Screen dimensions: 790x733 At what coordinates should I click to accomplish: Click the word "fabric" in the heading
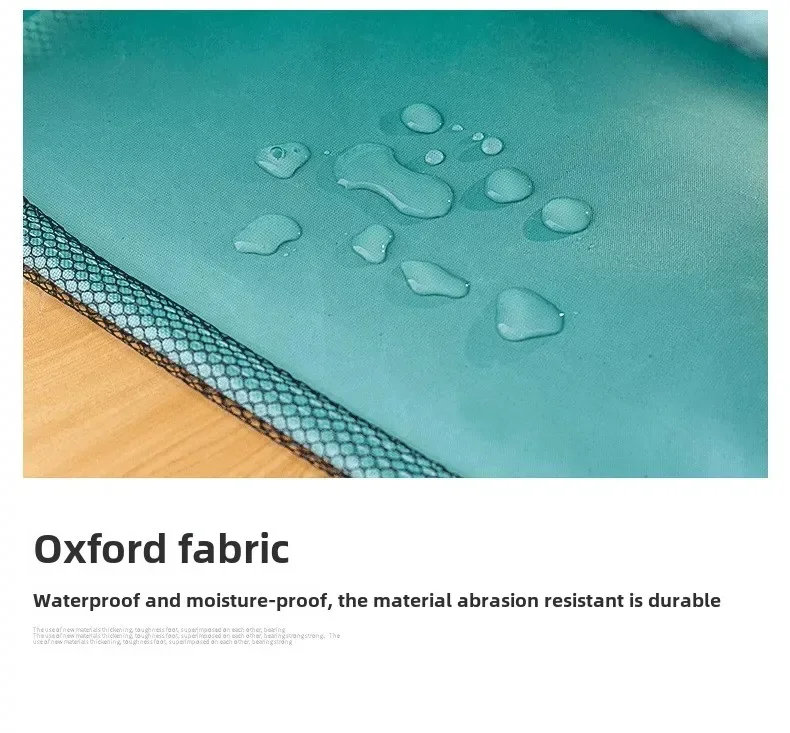(234, 549)
